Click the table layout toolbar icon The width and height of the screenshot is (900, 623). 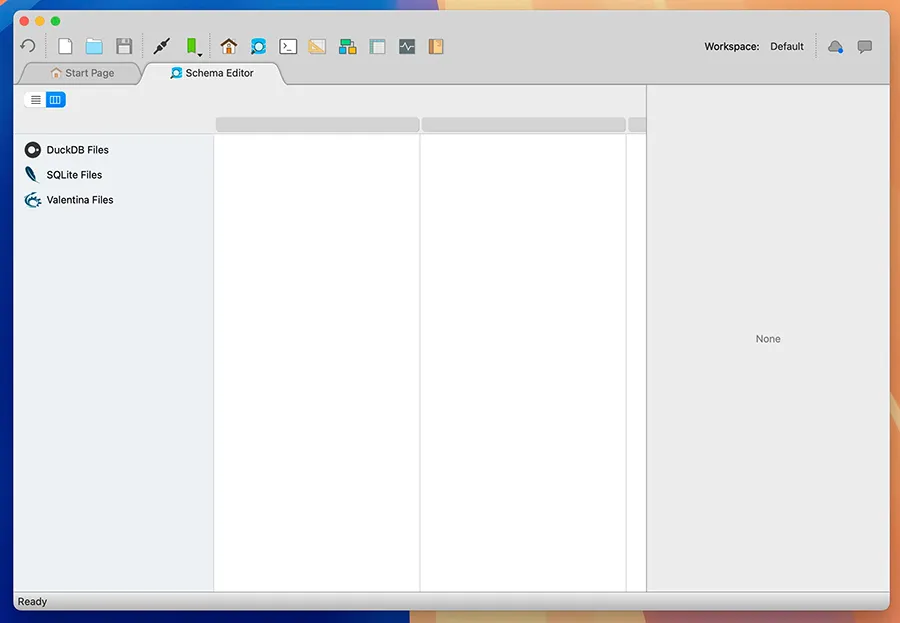[377, 46]
